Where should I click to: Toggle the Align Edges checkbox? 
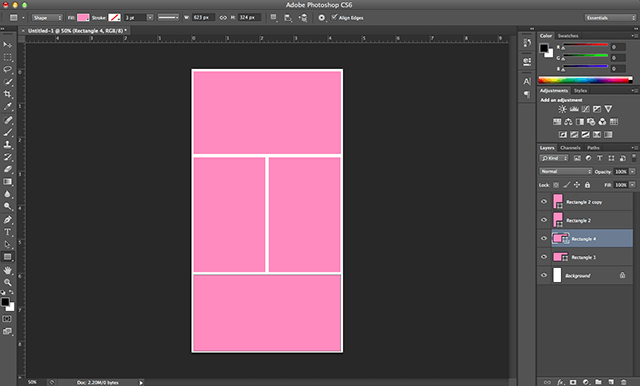click(334, 17)
